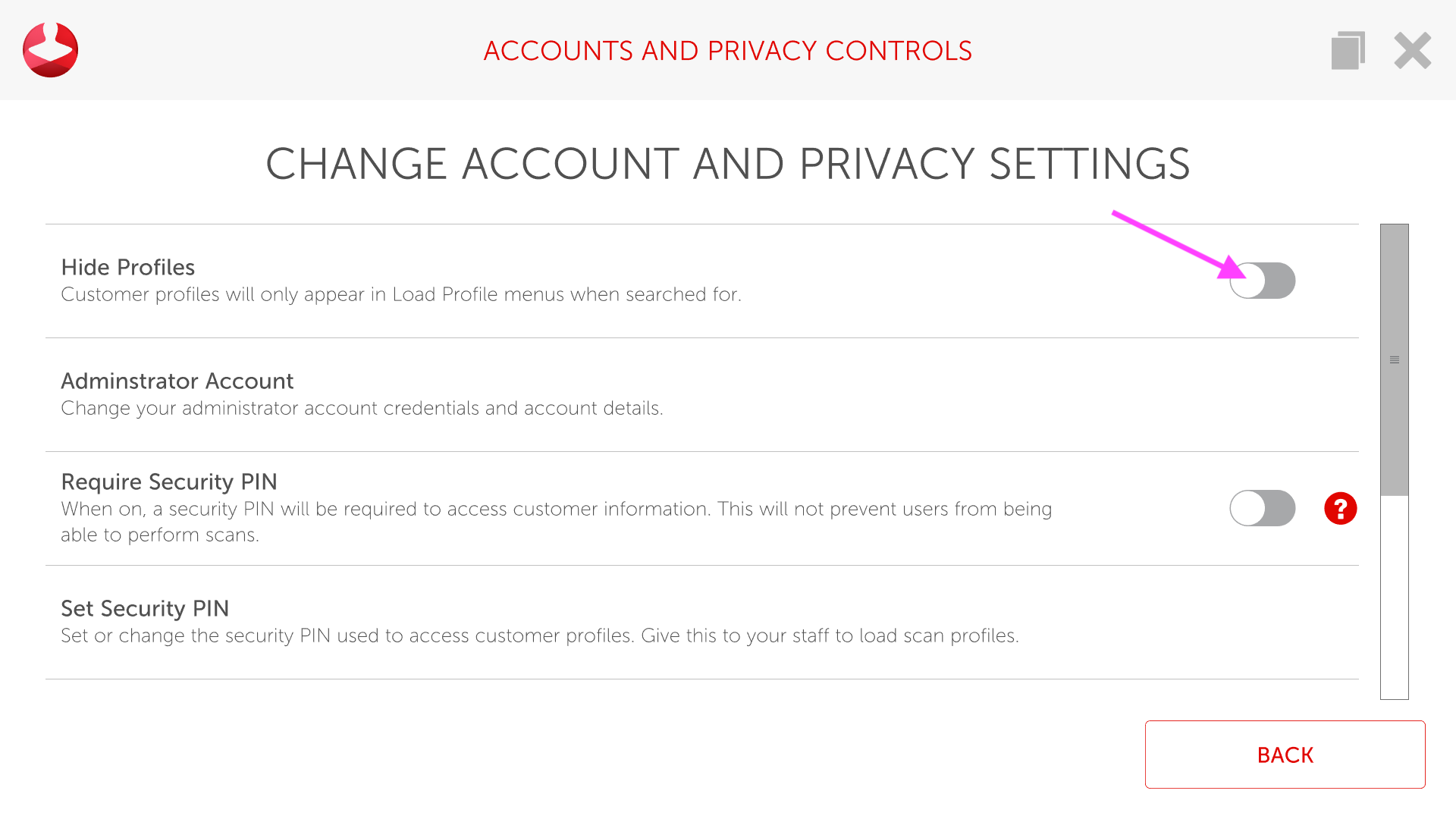Screen dimensions: 1456x819
Task: Click the grey scrollbar thumb
Action: click(x=1395, y=425)
